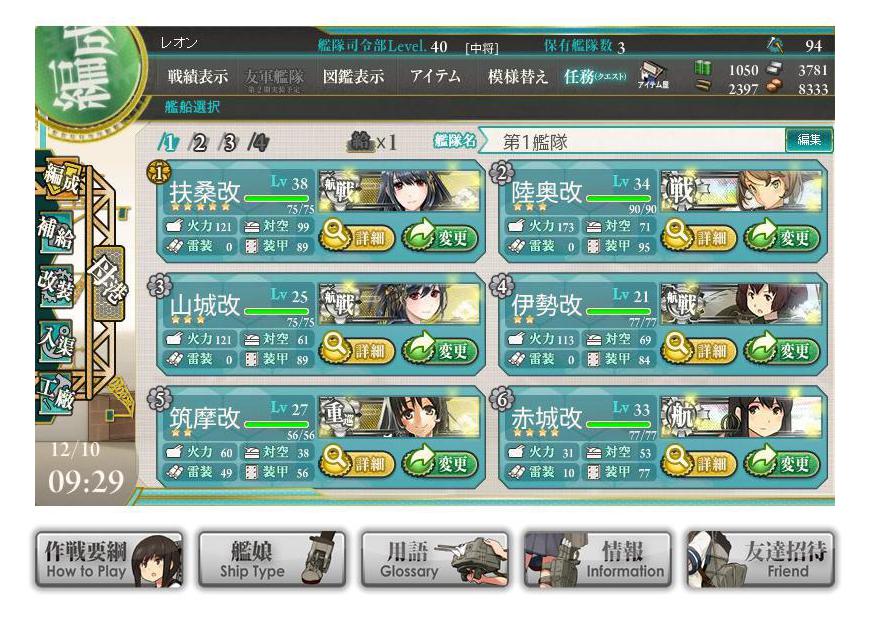
Task: Click 変更 to swap 赤城改
Action: point(782,463)
